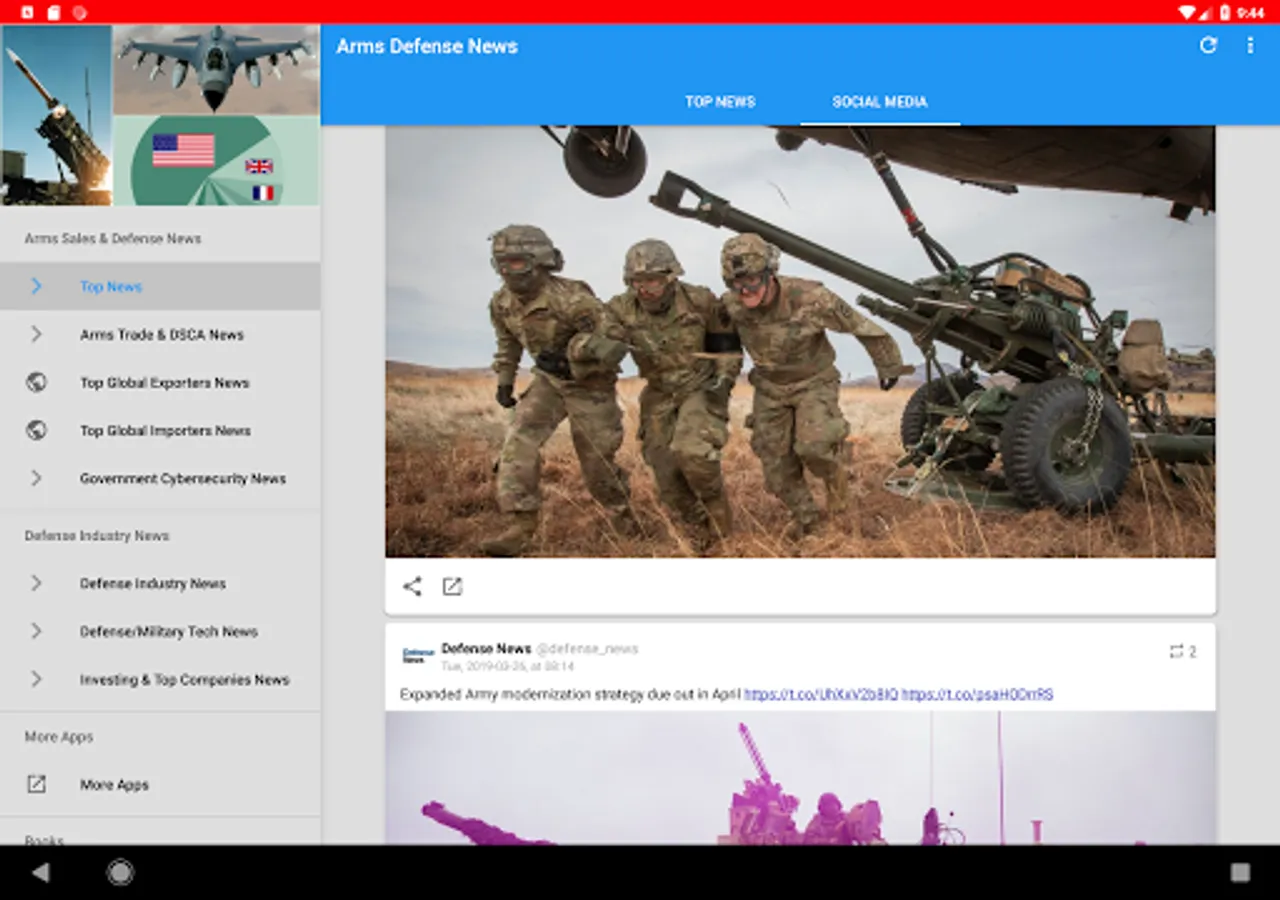This screenshot has height=900, width=1280.
Task: Open the @defense_news handle
Action: click(x=587, y=649)
